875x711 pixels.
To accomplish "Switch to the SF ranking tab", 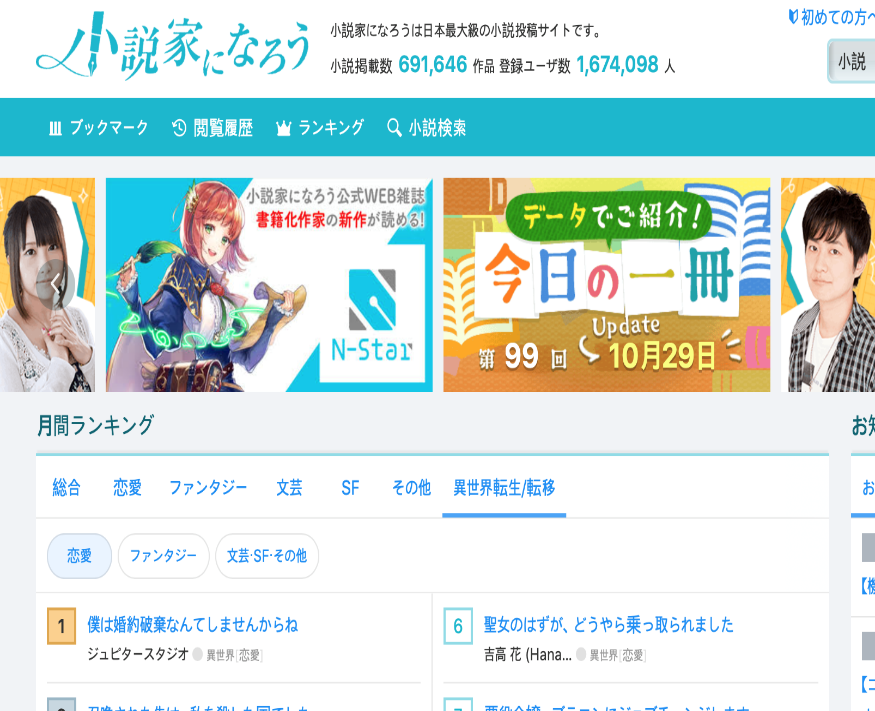I will (x=350, y=488).
